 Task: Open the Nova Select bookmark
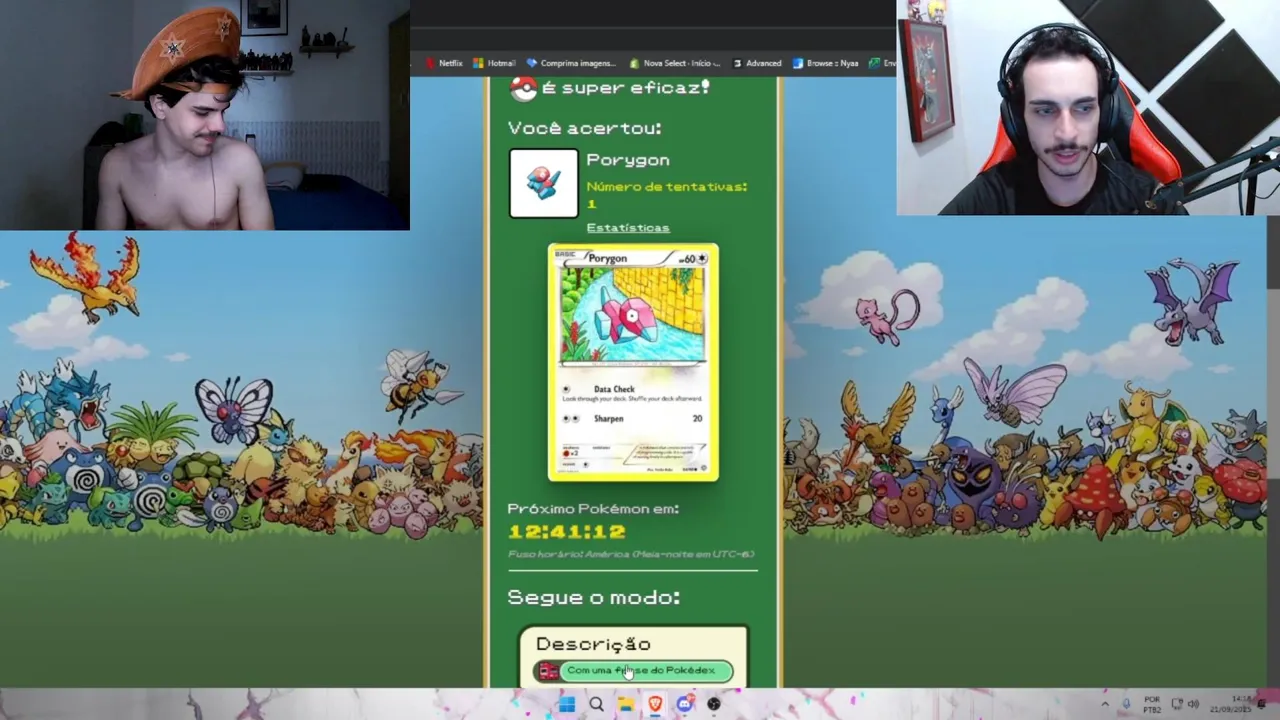675,63
